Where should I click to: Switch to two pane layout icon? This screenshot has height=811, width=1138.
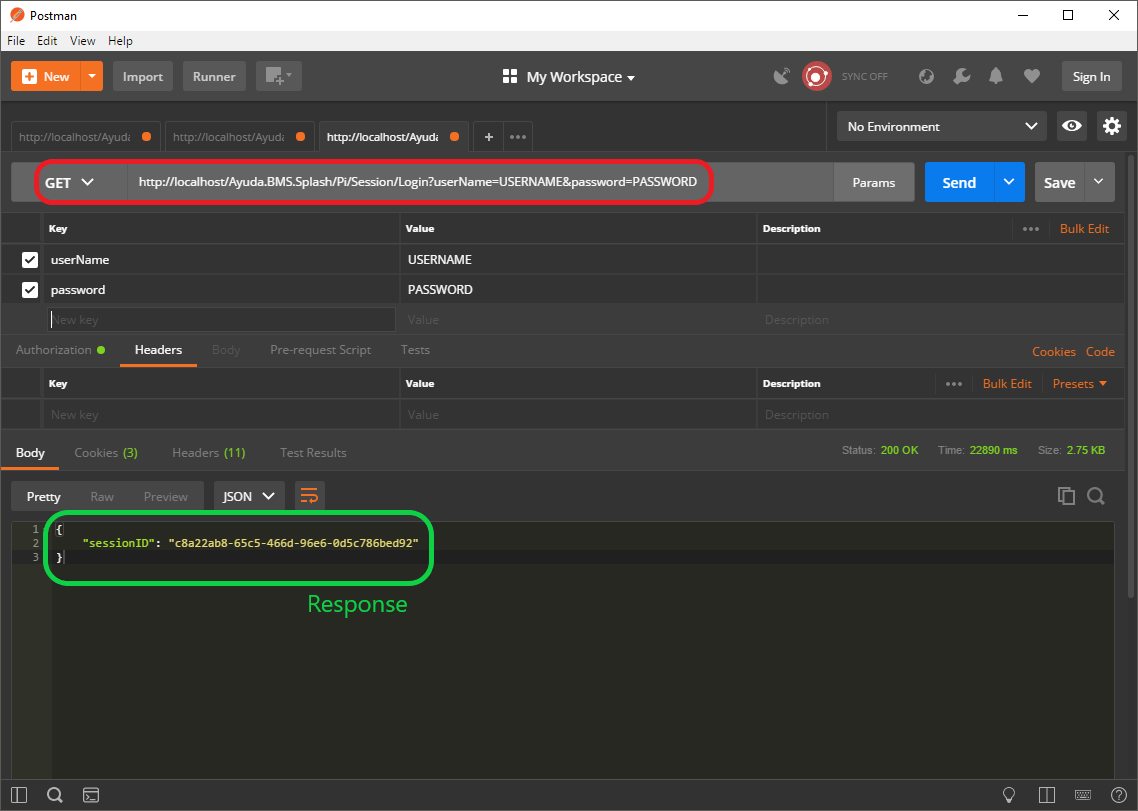(1047, 795)
